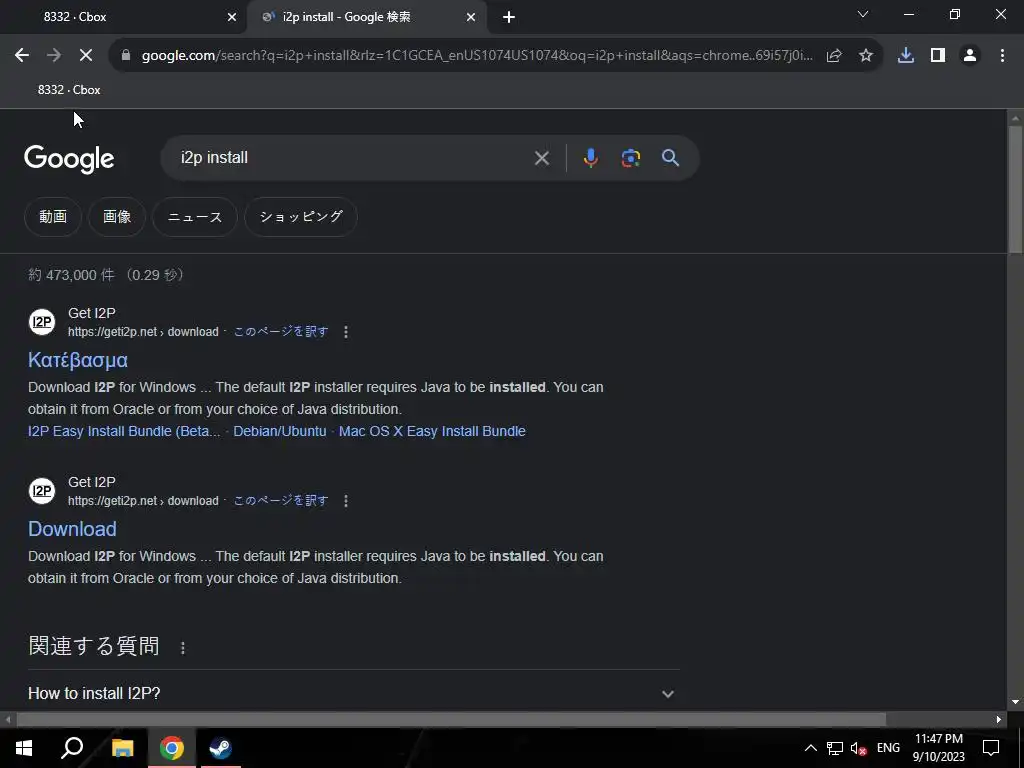Open more options for first Get I2P result
Screen dimensions: 1024x768
345,332
